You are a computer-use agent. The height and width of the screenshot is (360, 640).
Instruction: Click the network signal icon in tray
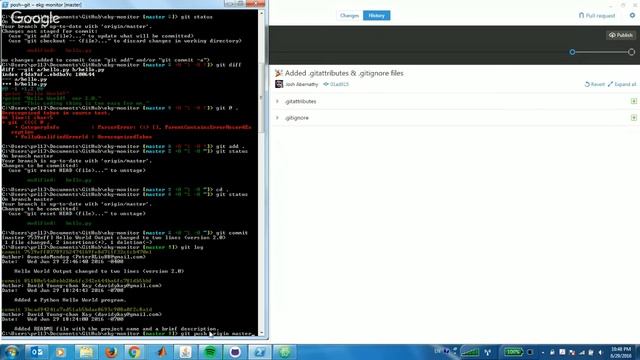point(582,352)
